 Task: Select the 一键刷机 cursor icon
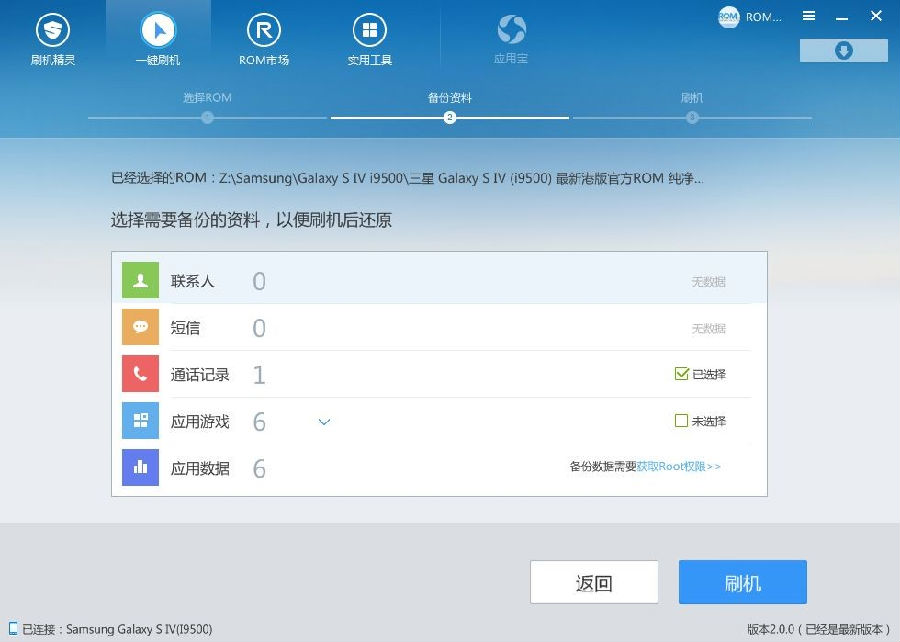click(x=158, y=30)
